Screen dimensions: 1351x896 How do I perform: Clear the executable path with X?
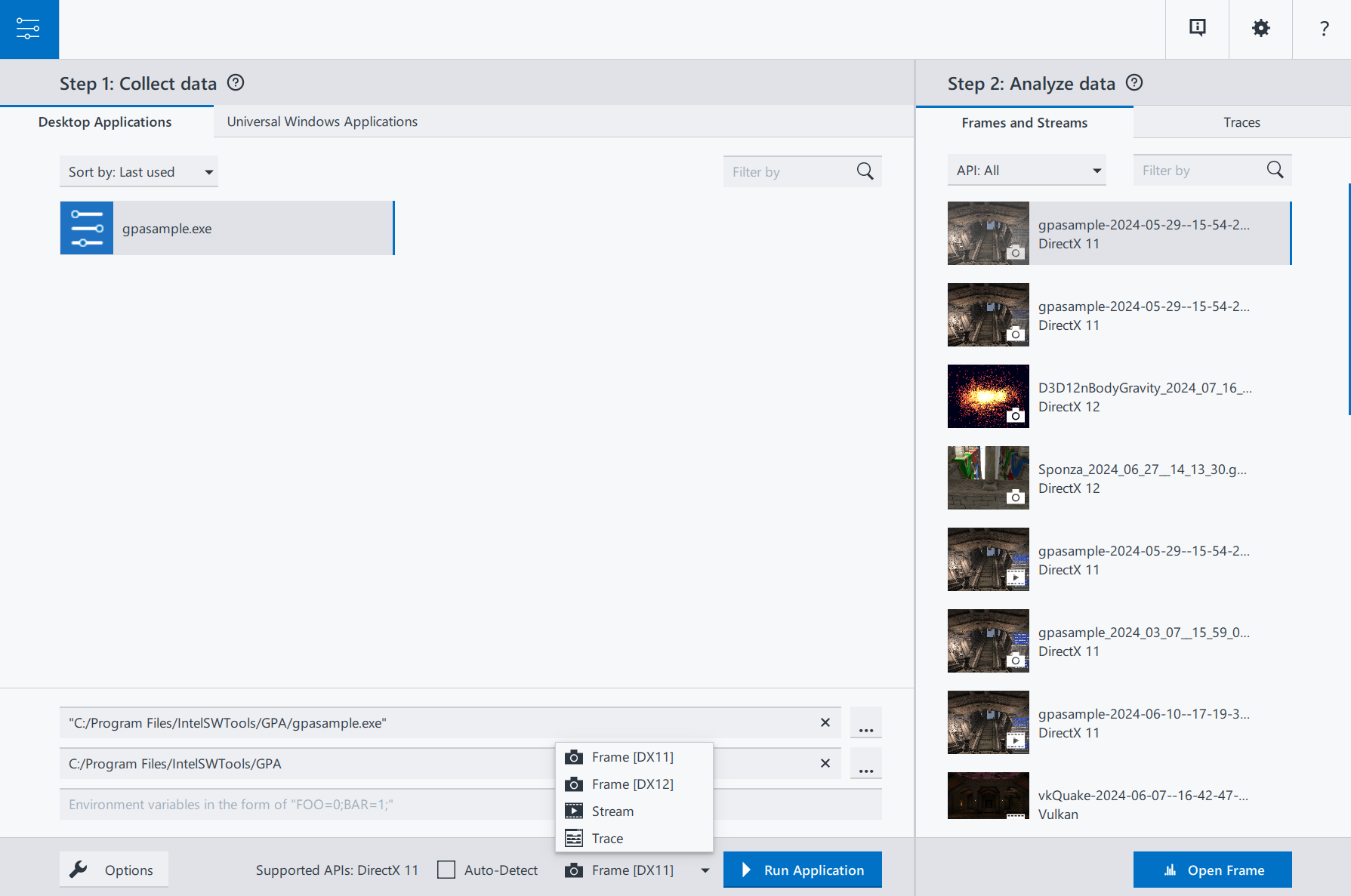click(825, 722)
